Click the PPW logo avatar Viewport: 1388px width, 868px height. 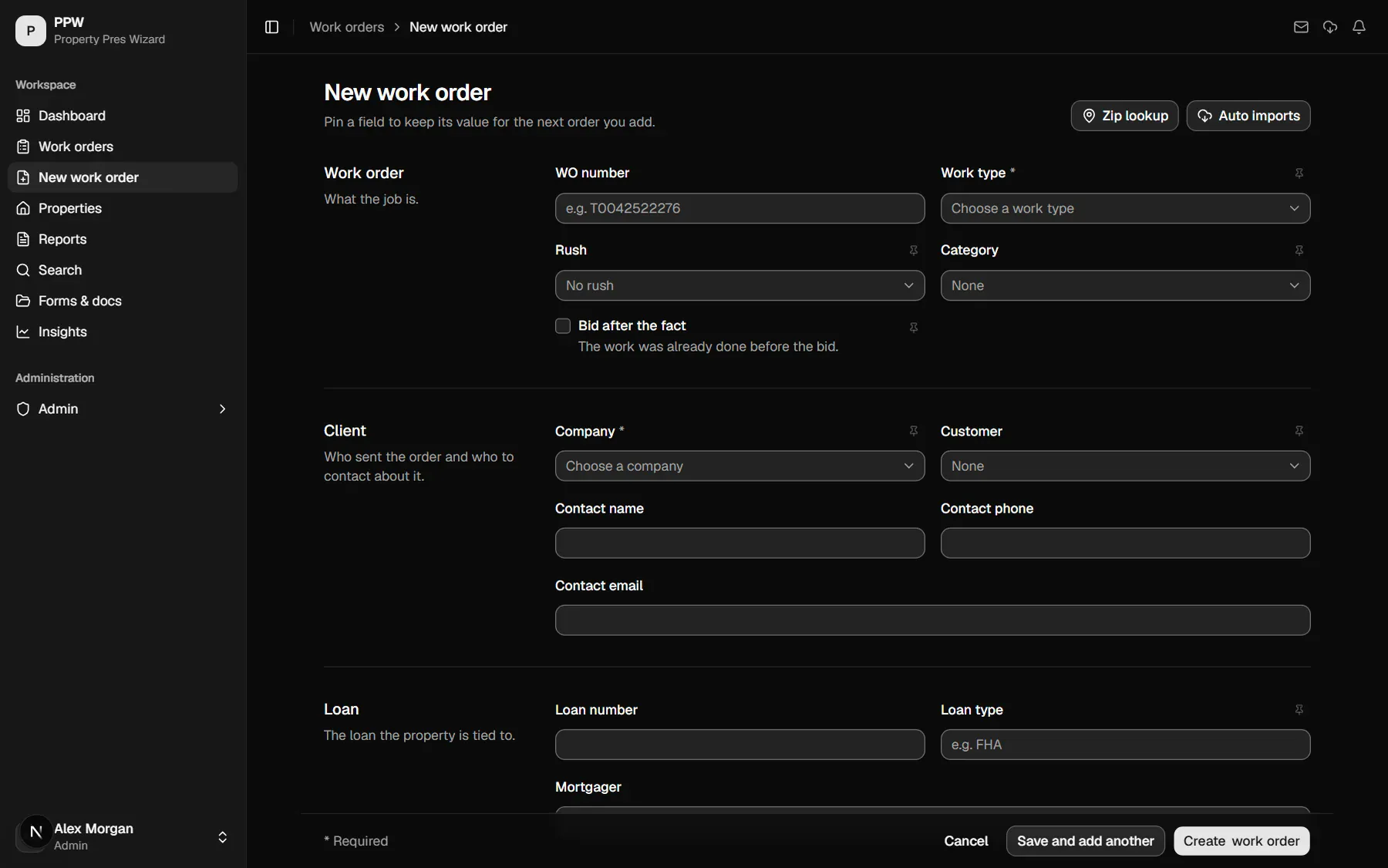31,31
